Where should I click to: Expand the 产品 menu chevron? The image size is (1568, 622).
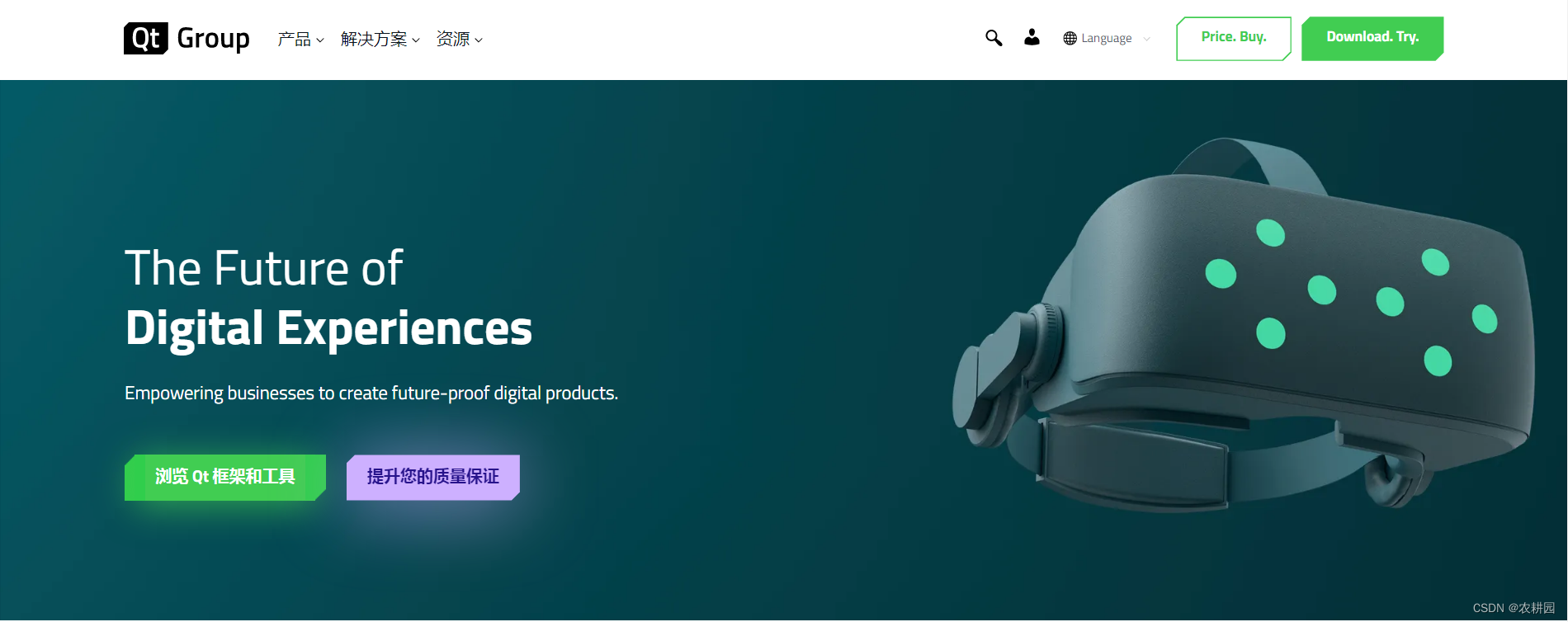(x=320, y=40)
